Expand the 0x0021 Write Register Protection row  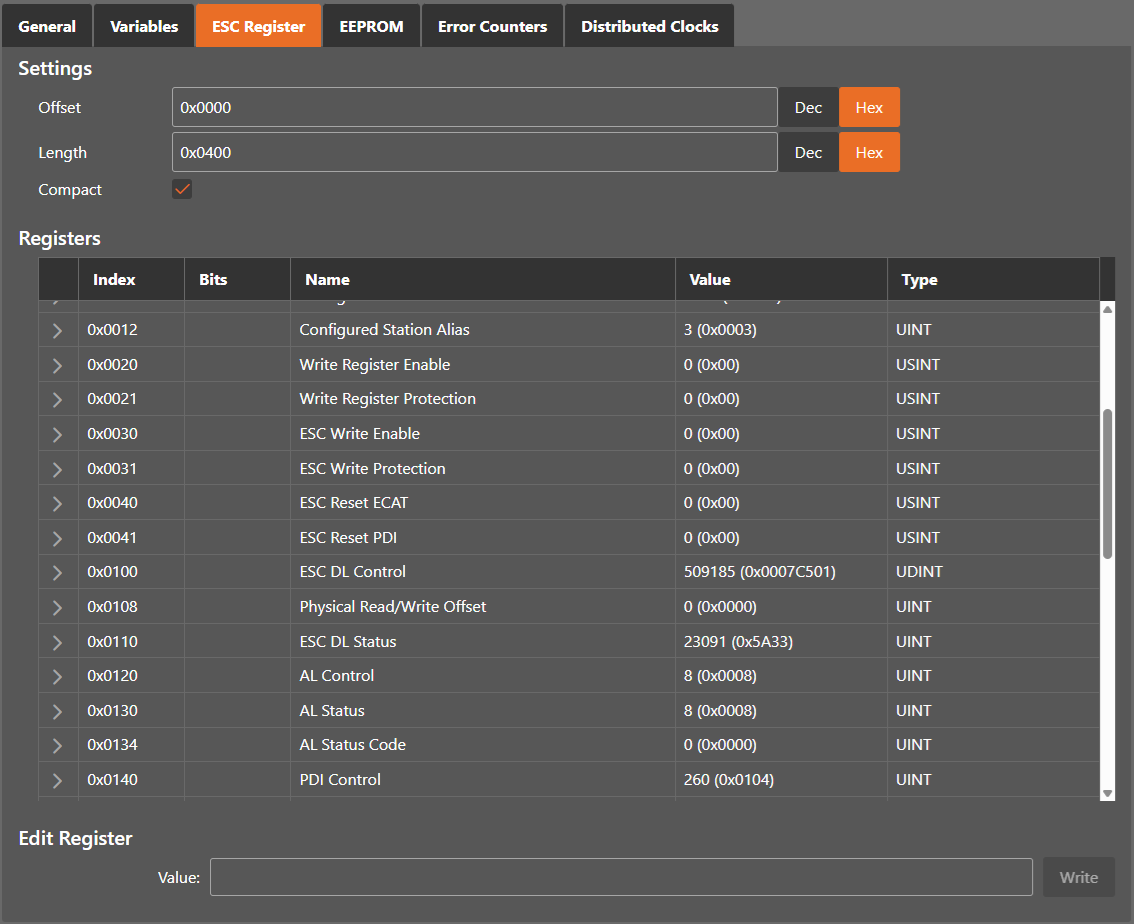click(57, 399)
